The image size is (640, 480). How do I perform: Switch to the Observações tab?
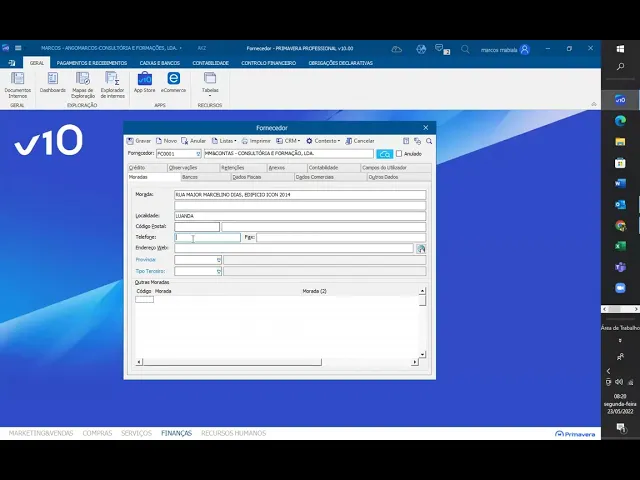[x=193, y=168]
